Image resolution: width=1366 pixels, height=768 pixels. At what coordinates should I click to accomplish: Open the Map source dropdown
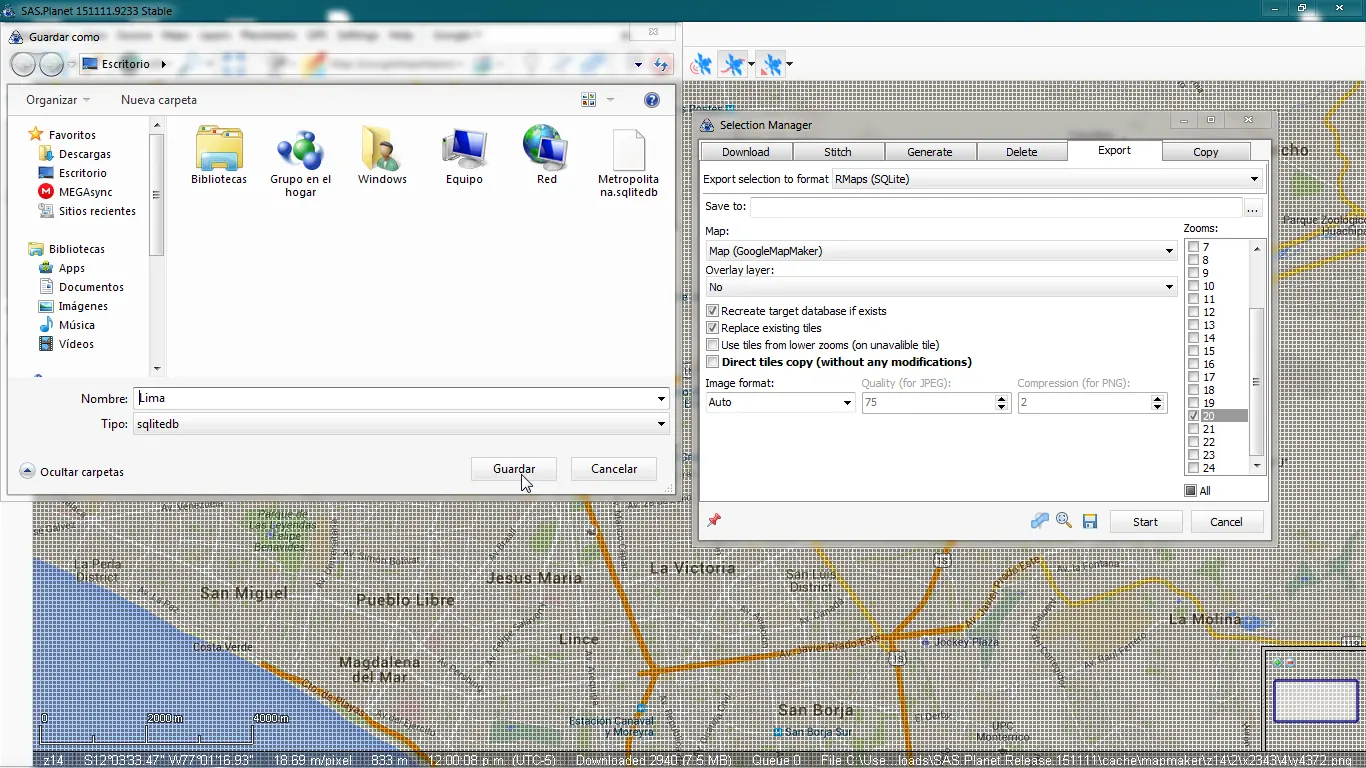click(941, 251)
